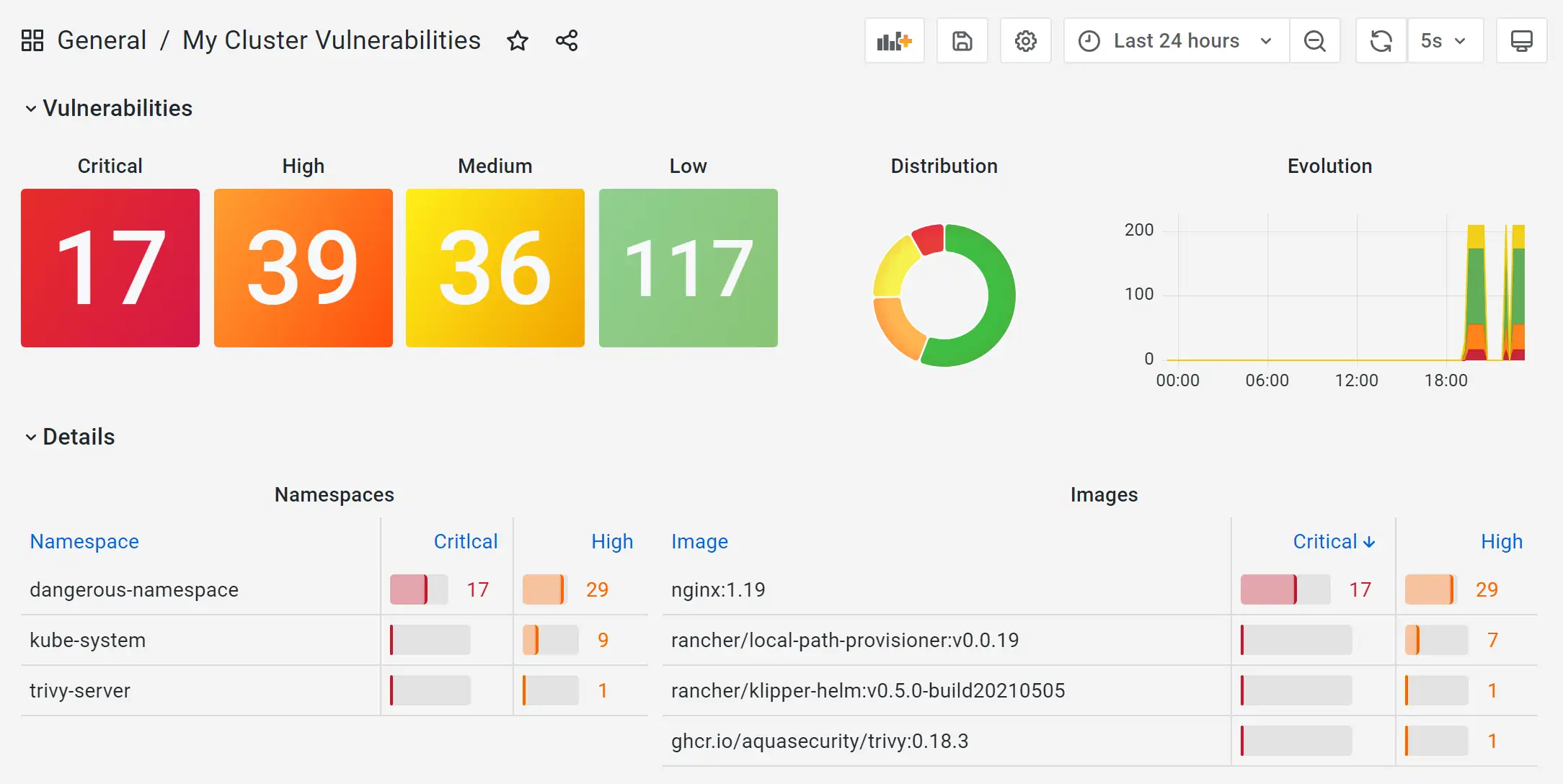Share the dashboard via share icon

coord(567,41)
